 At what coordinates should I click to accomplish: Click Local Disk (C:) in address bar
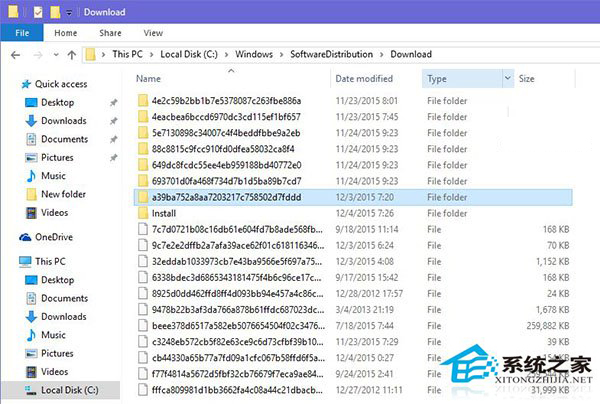189,54
